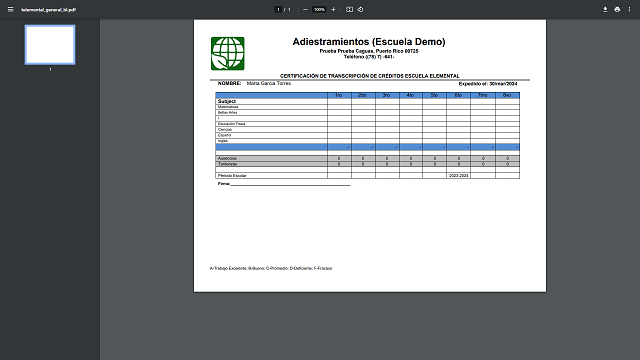The width and height of the screenshot is (640, 360).
Task: Click the '3ro' column header
Action: 387,95
